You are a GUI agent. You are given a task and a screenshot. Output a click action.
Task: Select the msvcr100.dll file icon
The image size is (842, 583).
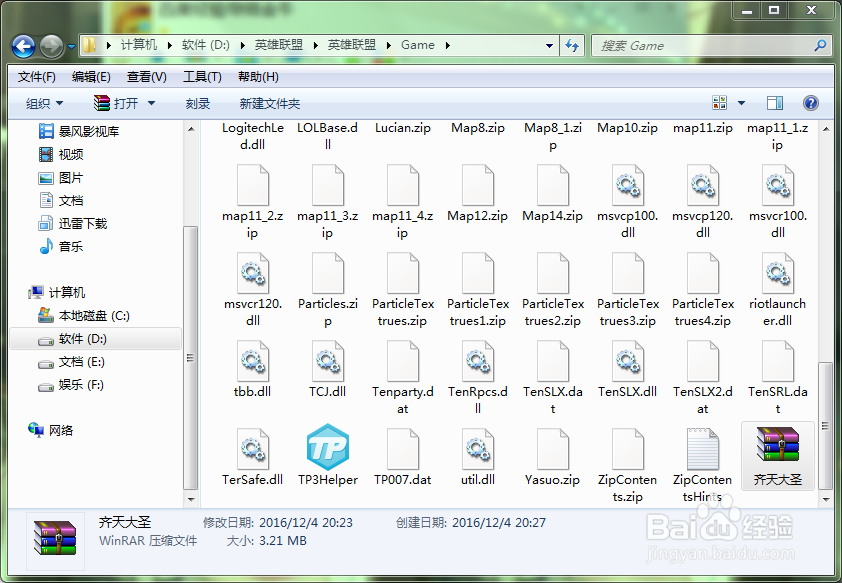click(x=778, y=185)
